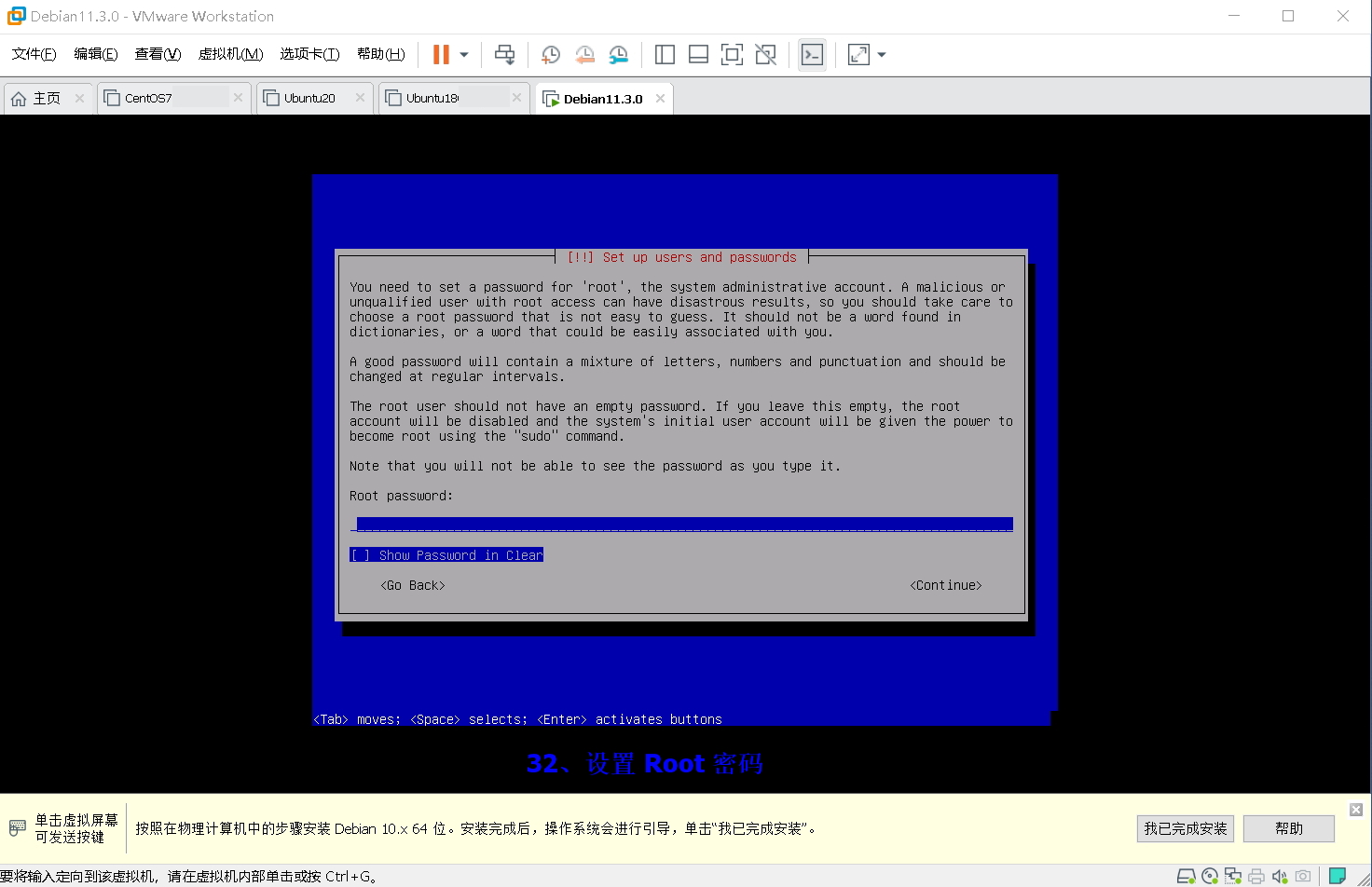Open the 帮助(H) menu
The height and width of the screenshot is (887, 1372).
(x=380, y=54)
